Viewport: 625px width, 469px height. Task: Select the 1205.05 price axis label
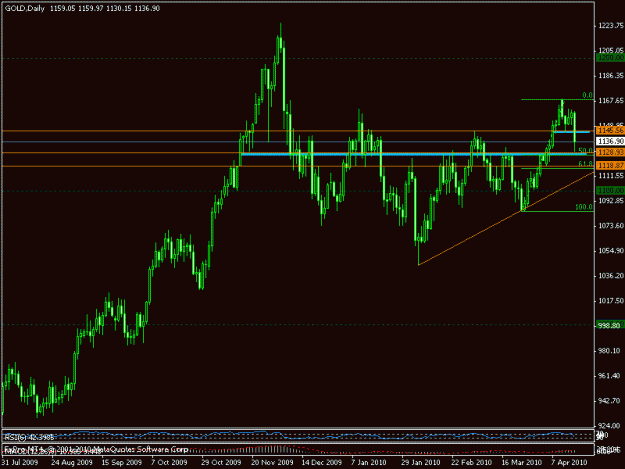coord(610,50)
